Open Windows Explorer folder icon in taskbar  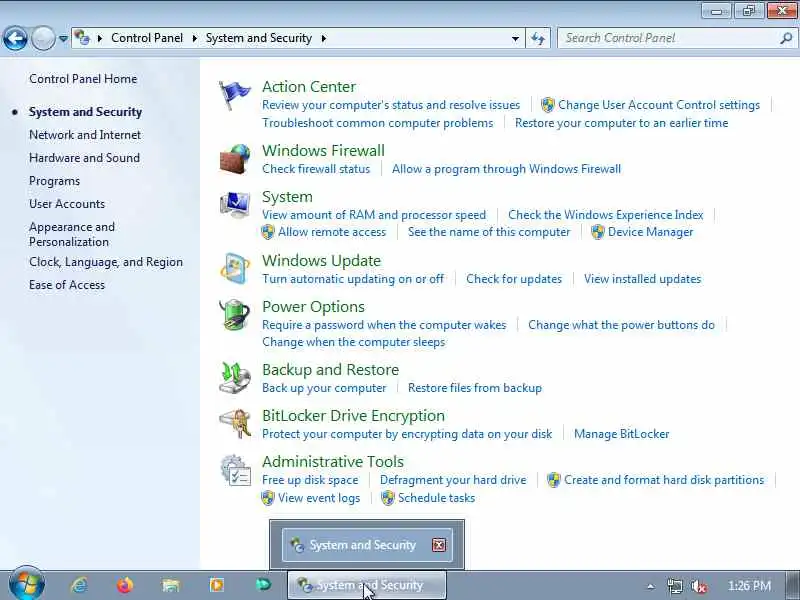[170, 585]
